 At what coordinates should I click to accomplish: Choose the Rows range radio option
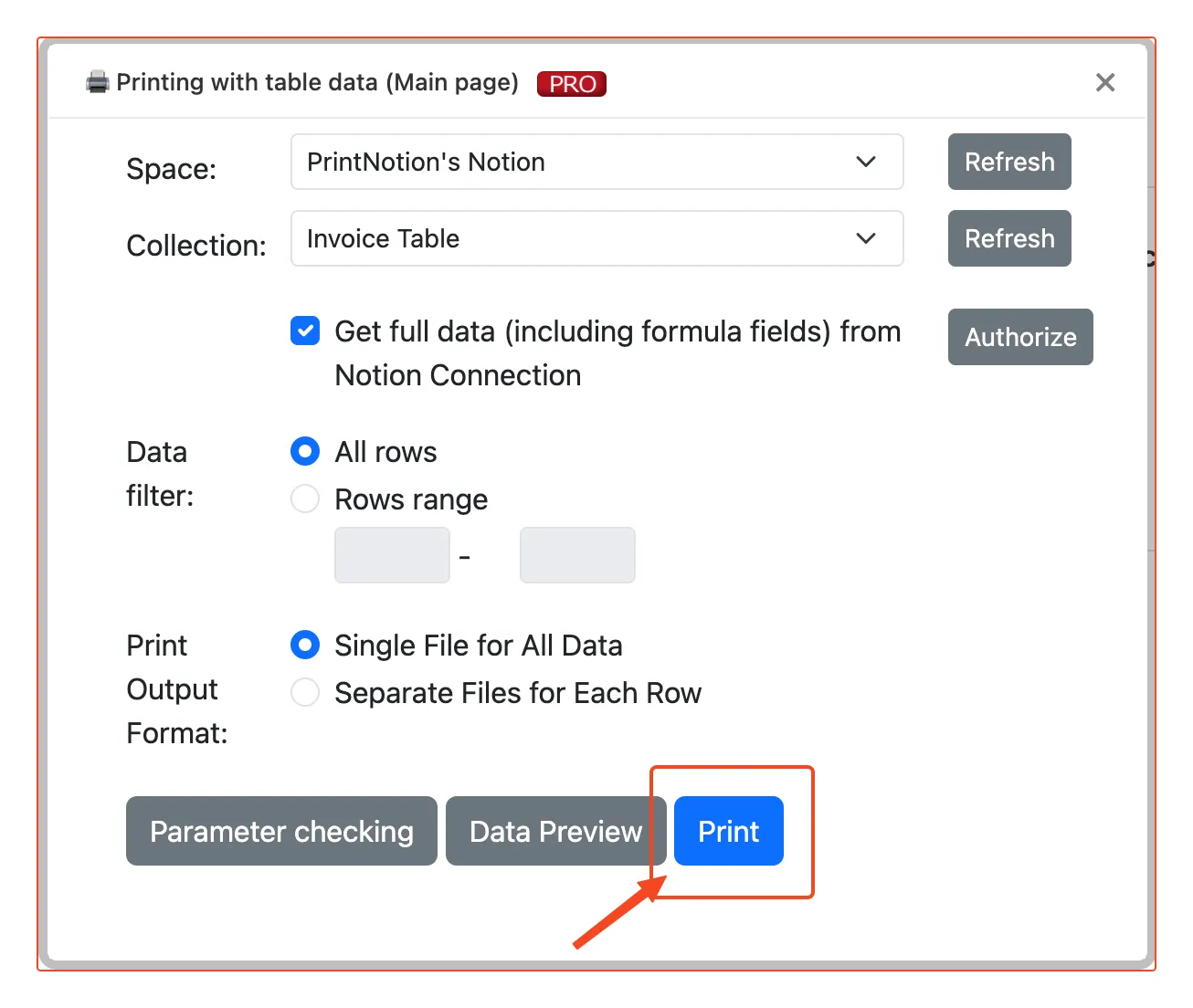click(x=305, y=499)
